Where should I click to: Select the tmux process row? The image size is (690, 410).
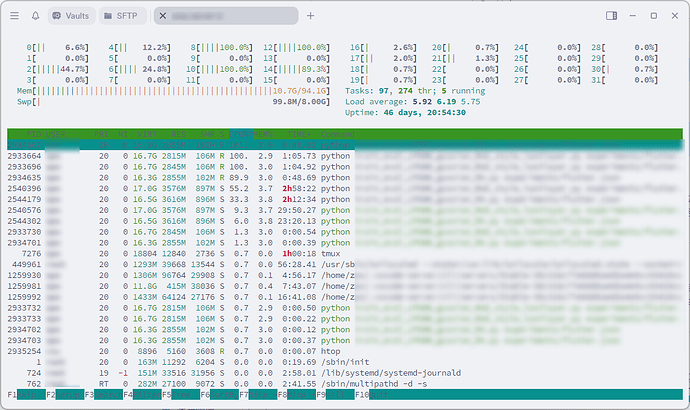click(345, 254)
